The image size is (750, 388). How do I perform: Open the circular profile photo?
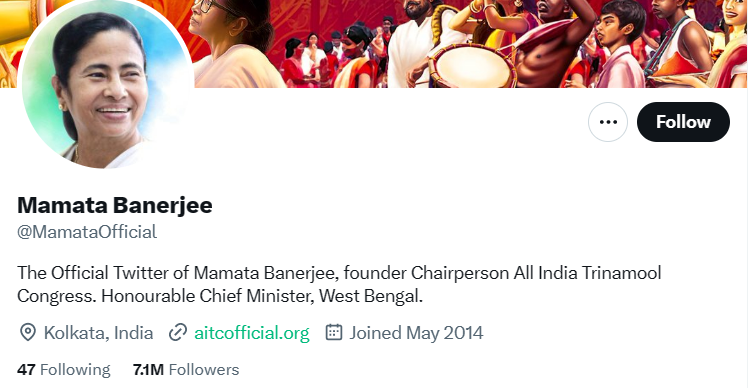pyautogui.click(x=106, y=82)
